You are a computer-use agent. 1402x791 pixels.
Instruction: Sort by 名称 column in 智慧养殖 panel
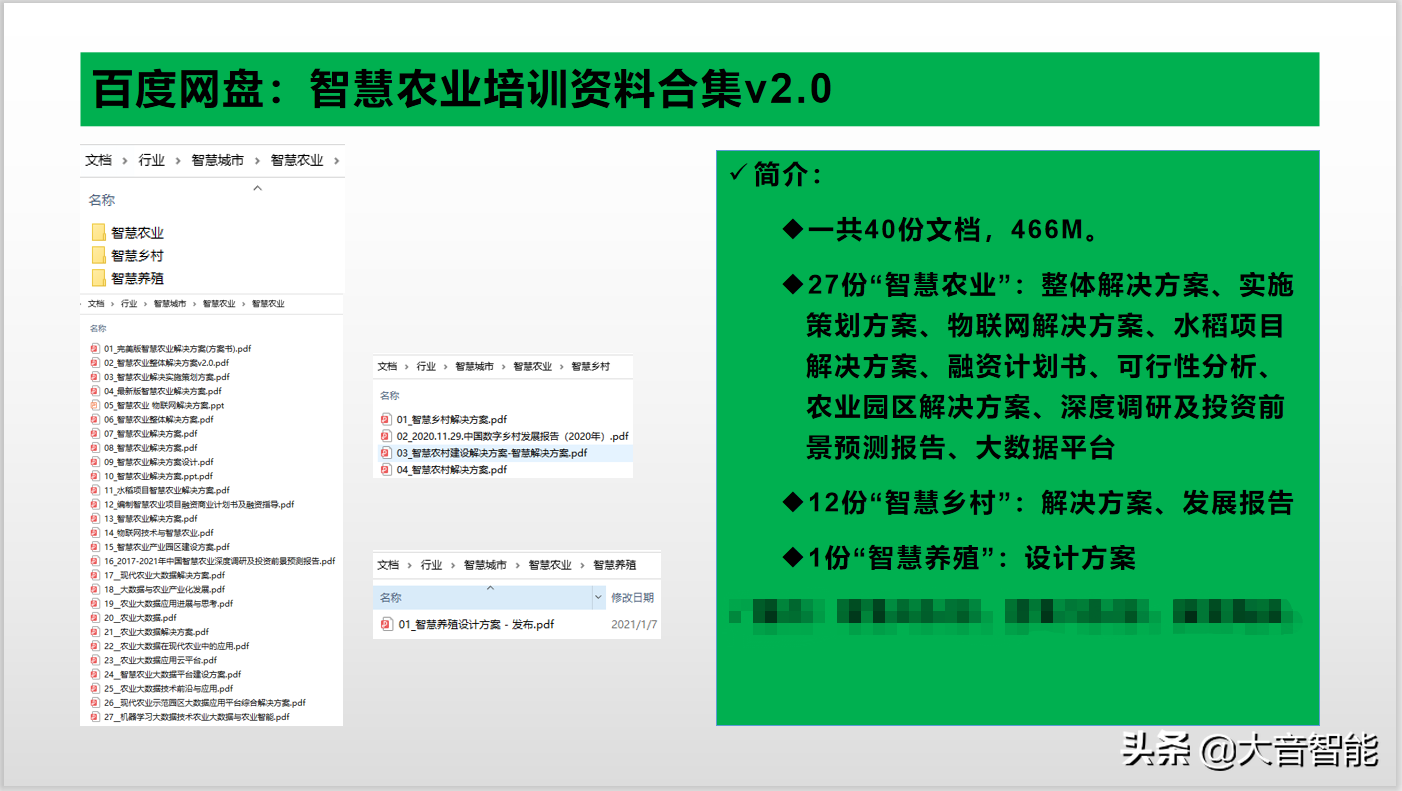390,598
